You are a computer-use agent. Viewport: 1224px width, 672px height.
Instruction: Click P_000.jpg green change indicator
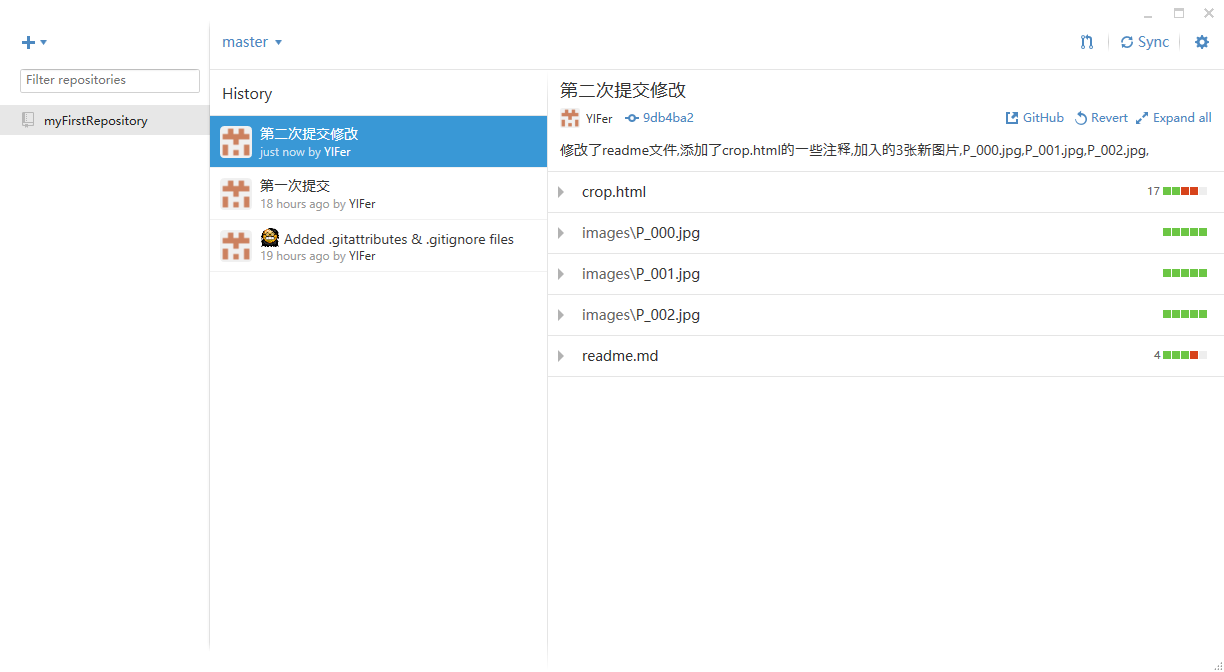[1185, 232]
